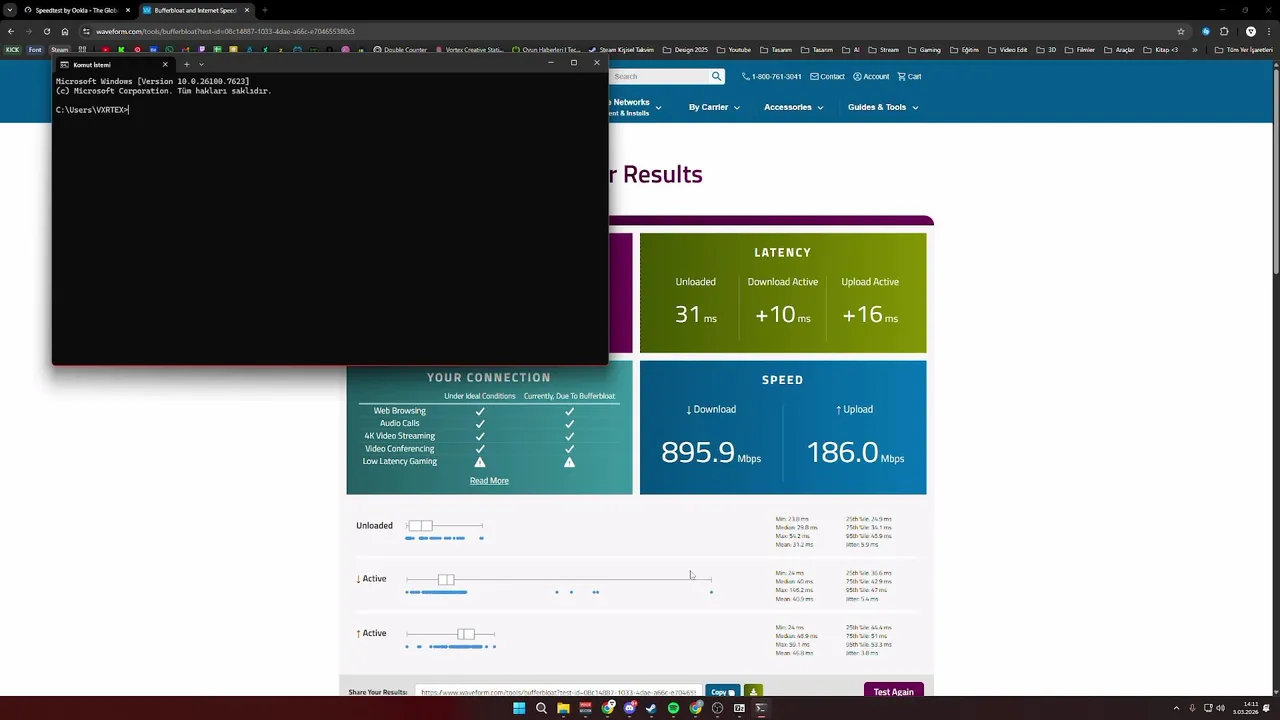Expand the Guides & Tools menu
The height and width of the screenshot is (720, 1280).
(882, 107)
